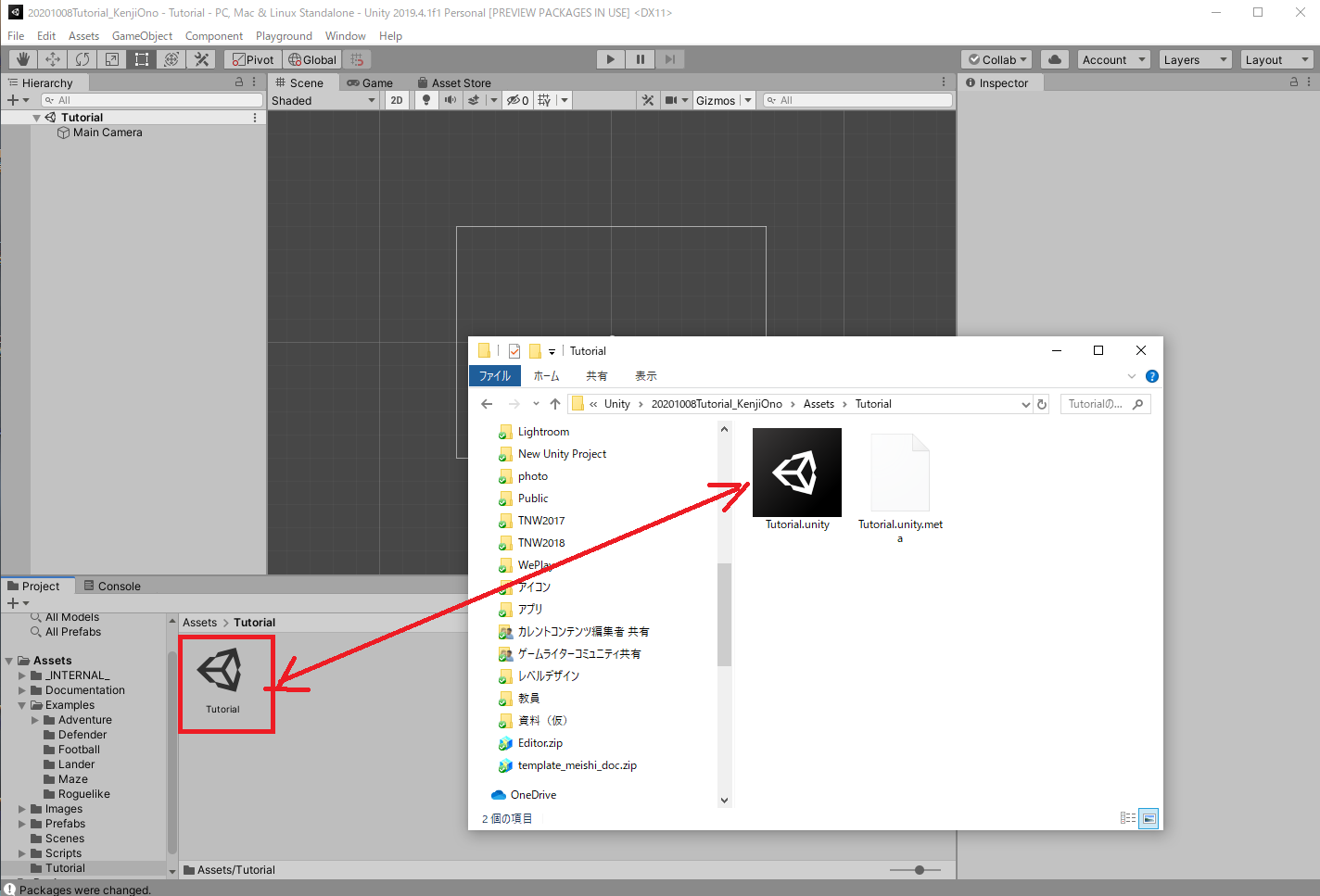Image resolution: width=1320 pixels, height=896 pixels.
Task: Select the Rotate tool
Action: coord(82,59)
